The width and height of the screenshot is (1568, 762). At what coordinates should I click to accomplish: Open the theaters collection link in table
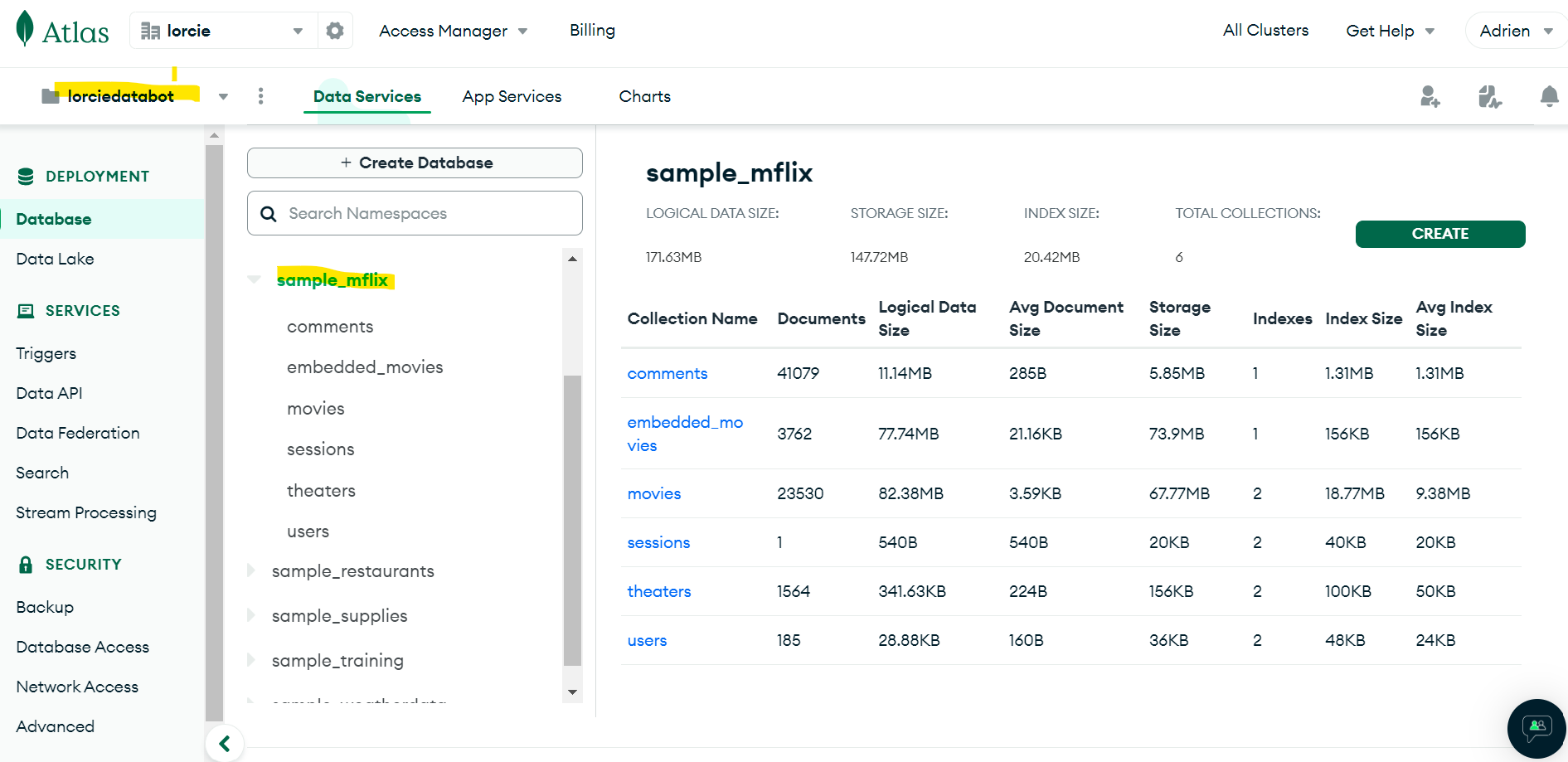[659, 591]
